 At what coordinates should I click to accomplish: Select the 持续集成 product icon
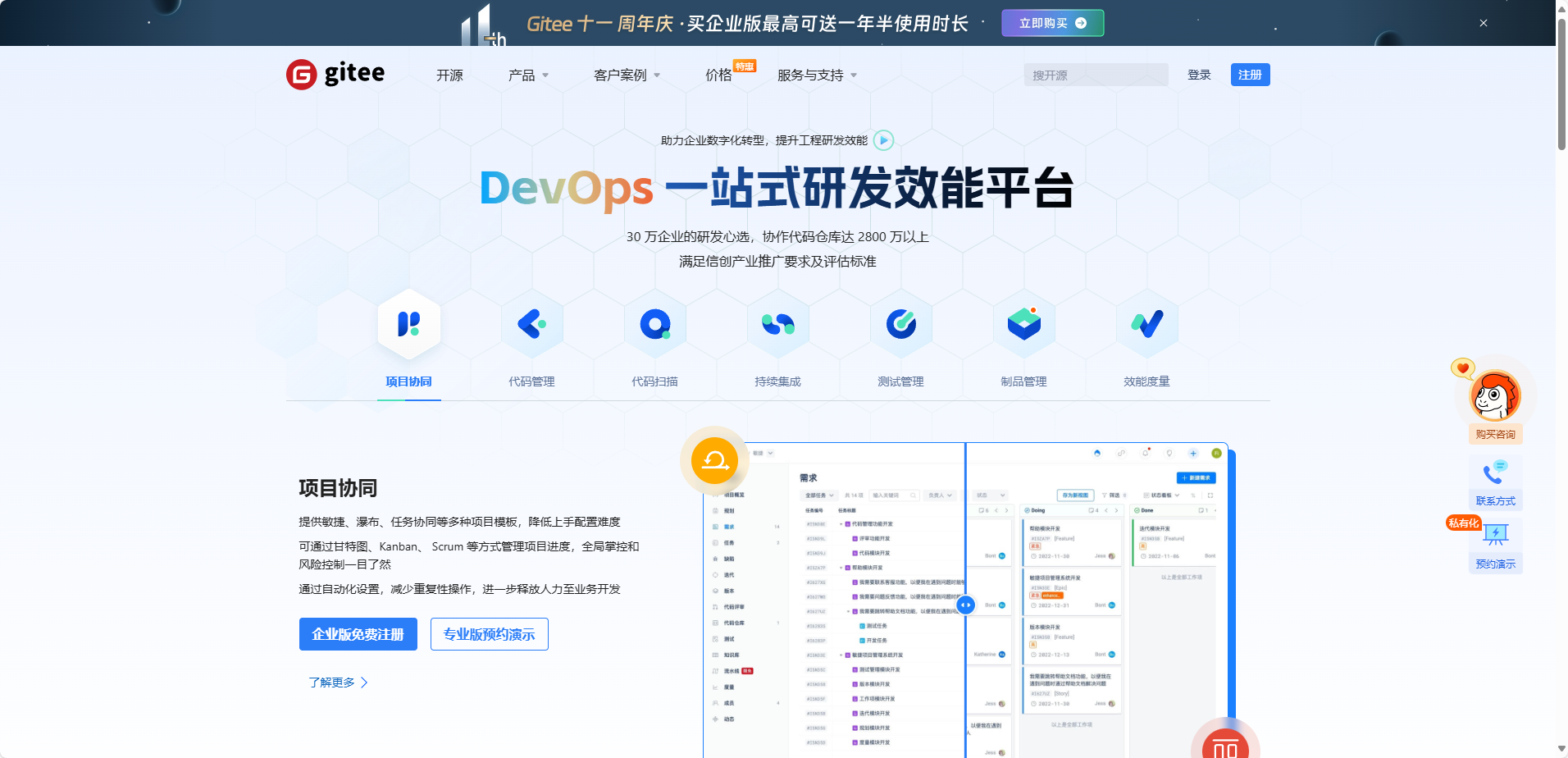click(778, 324)
